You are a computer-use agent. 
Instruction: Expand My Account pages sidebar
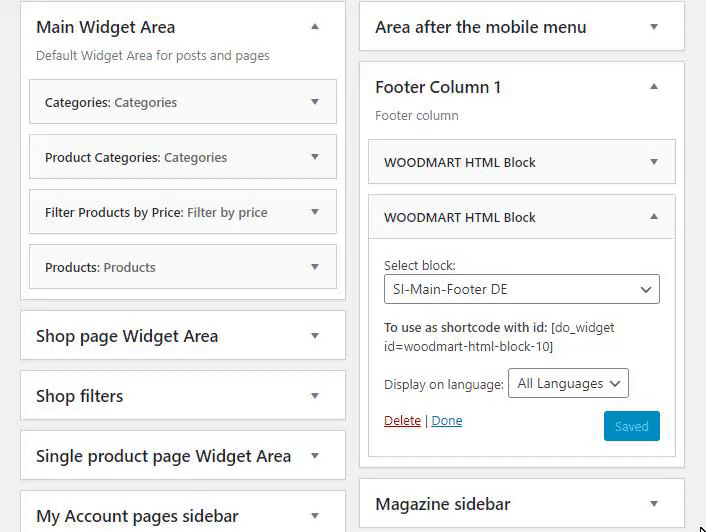point(315,516)
